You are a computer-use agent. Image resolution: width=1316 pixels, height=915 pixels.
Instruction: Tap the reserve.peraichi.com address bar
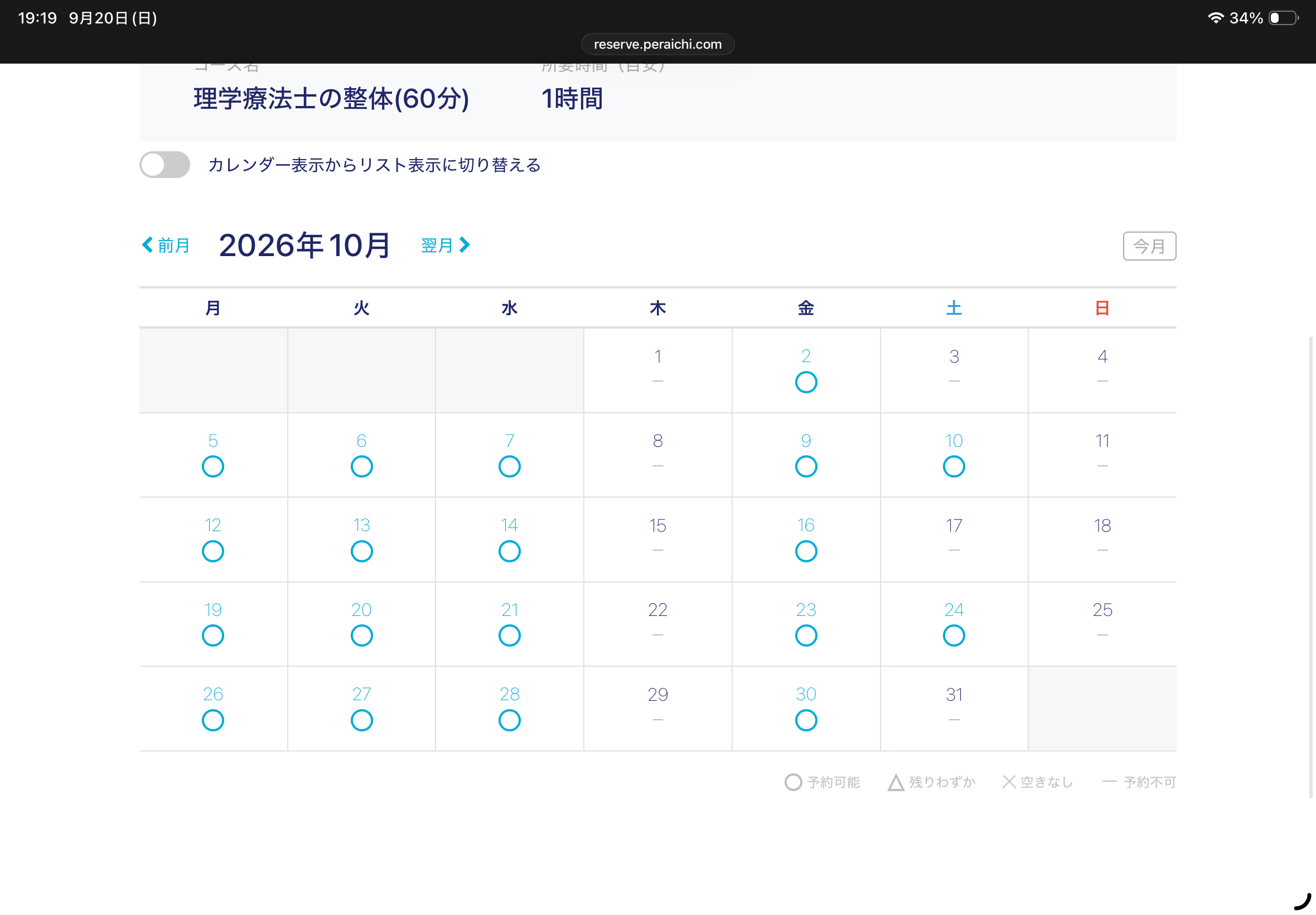click(x=657, y=44)
